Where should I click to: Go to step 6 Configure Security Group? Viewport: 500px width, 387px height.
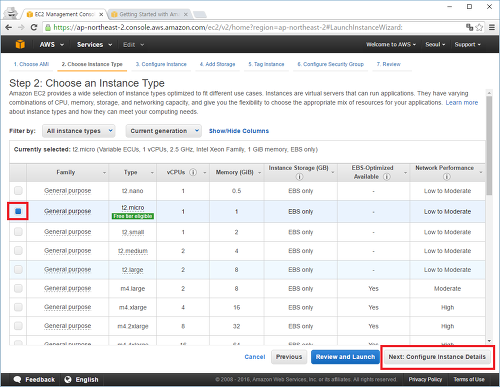(x=330, y=64)
